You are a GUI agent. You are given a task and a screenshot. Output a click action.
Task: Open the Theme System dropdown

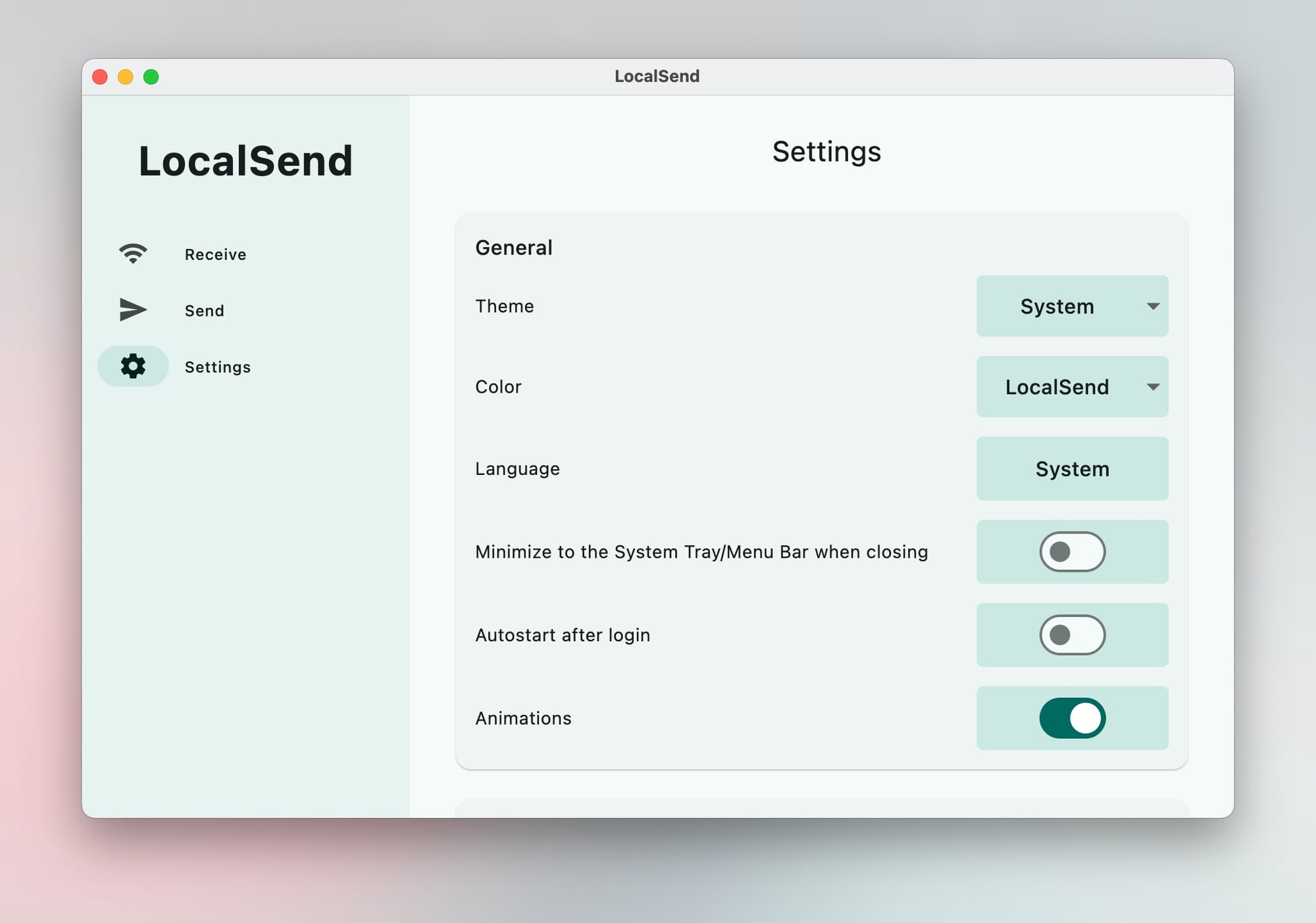click(x=1057, y=307)
